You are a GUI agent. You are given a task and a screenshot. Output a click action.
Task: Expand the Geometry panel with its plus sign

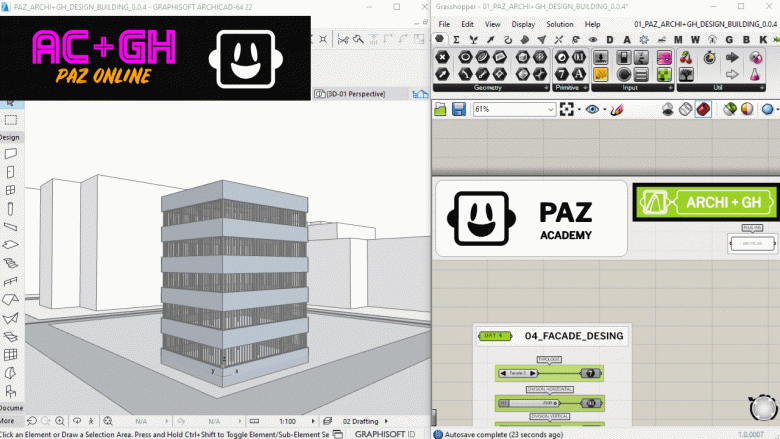point(545,88)
